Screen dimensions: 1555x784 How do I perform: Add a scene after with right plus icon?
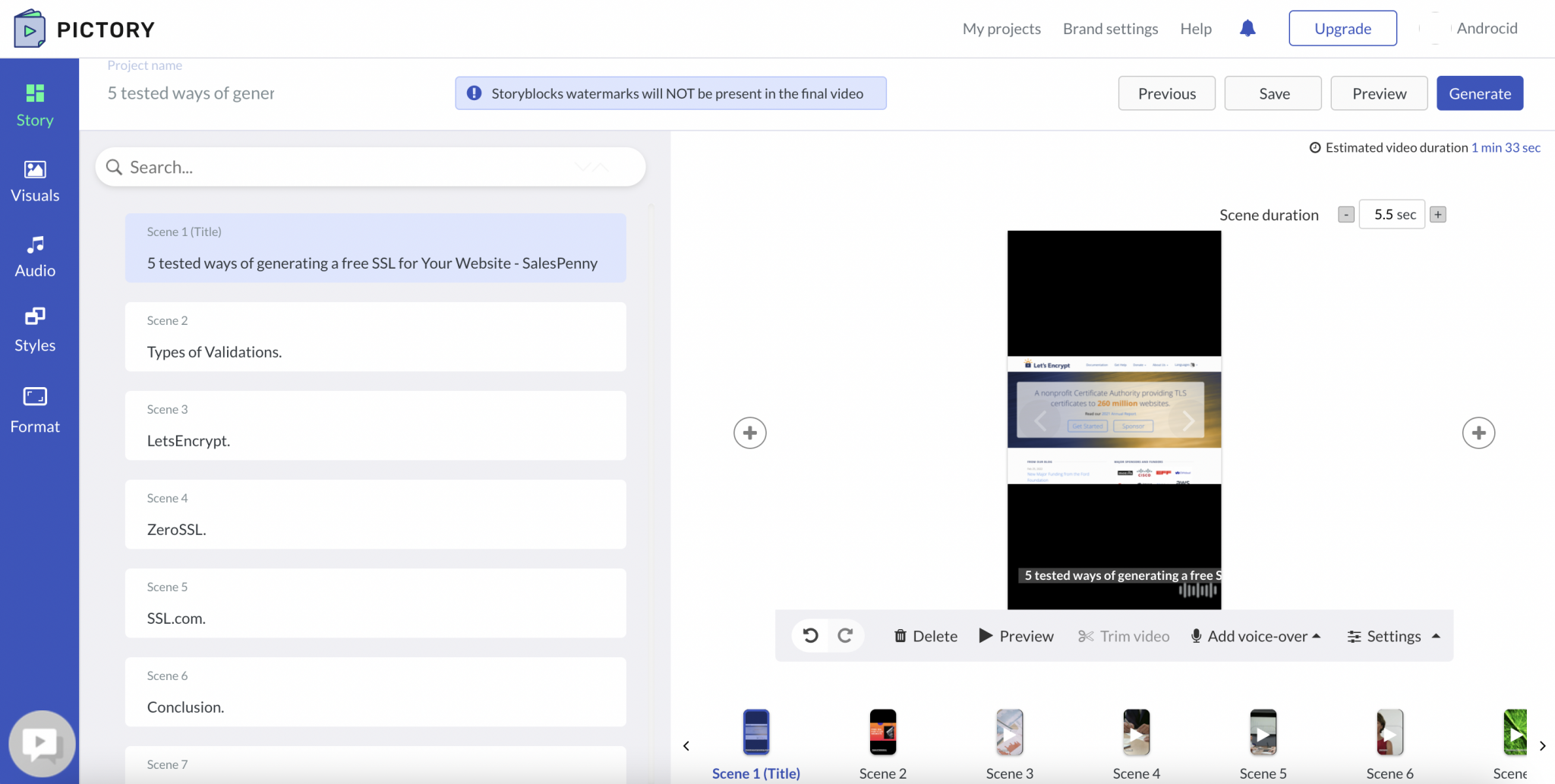1478,433
